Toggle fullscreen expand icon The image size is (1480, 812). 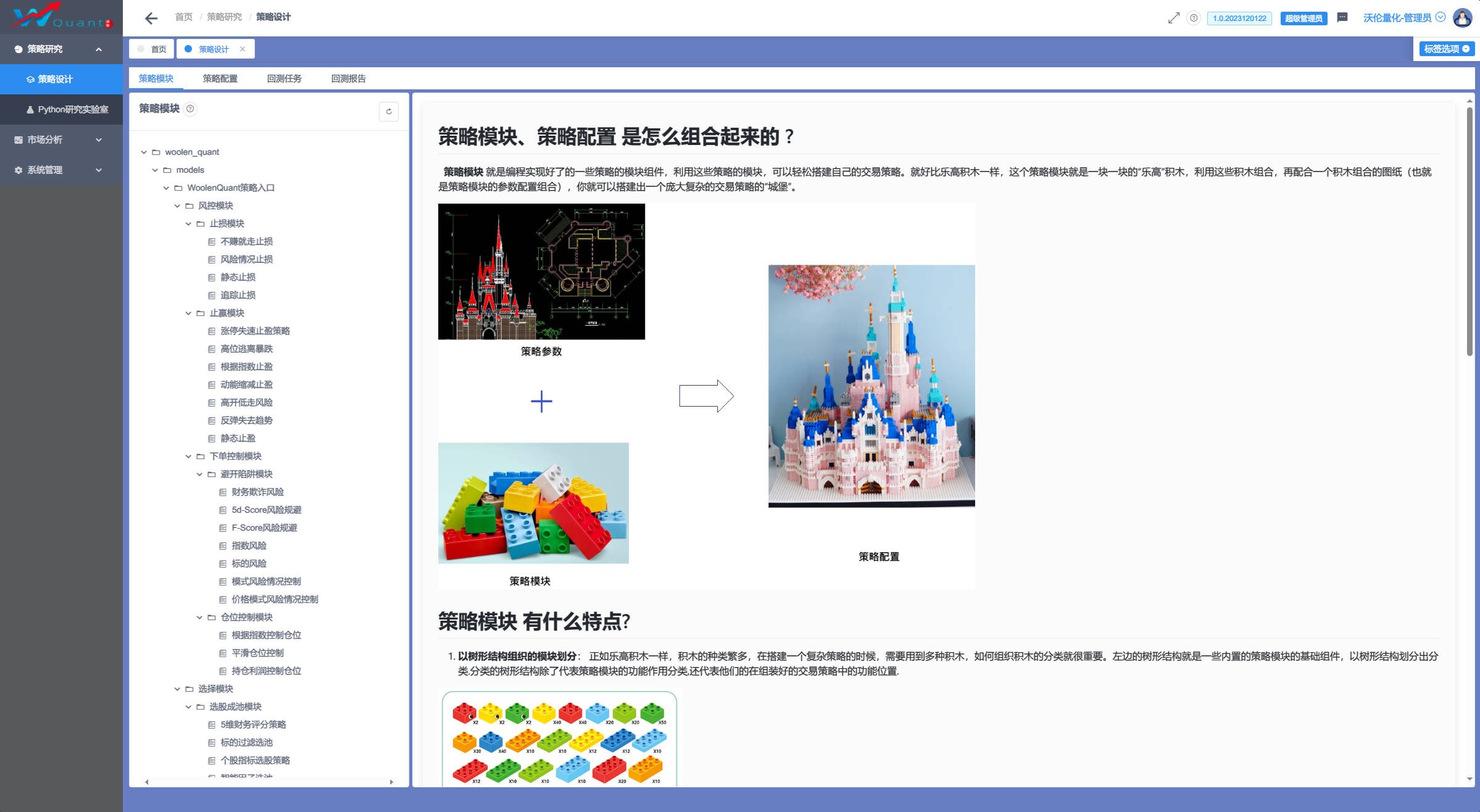coord(1173,18)
